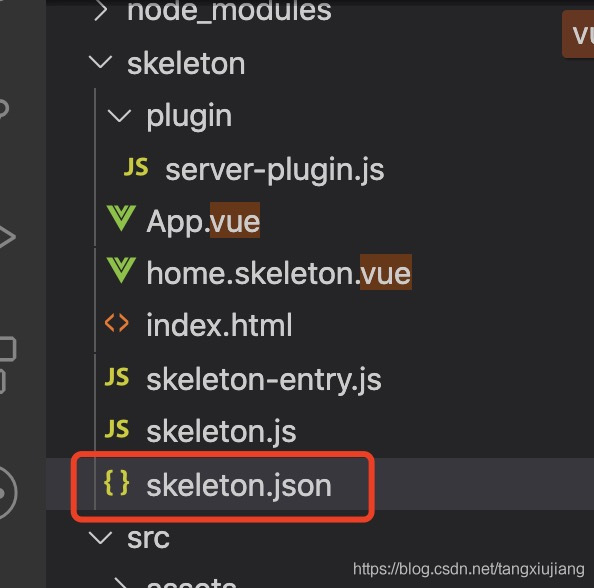Click the orange HTML brackets icon for index.html
This screenshot has height=588, width=594.
pyautogui.click(x=117, y=323)
